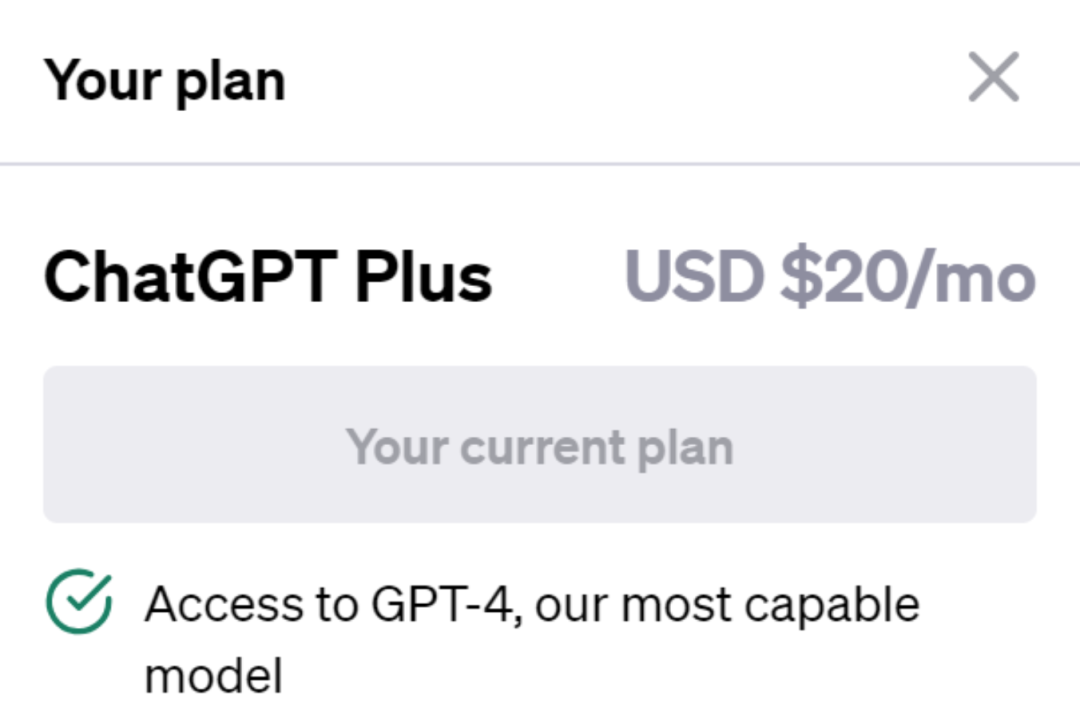Viewport: 1080px width, 719px height.
Task: Click the Access to GPT-4 feature text
Action: pyautogui.click(x=531, y=606)
